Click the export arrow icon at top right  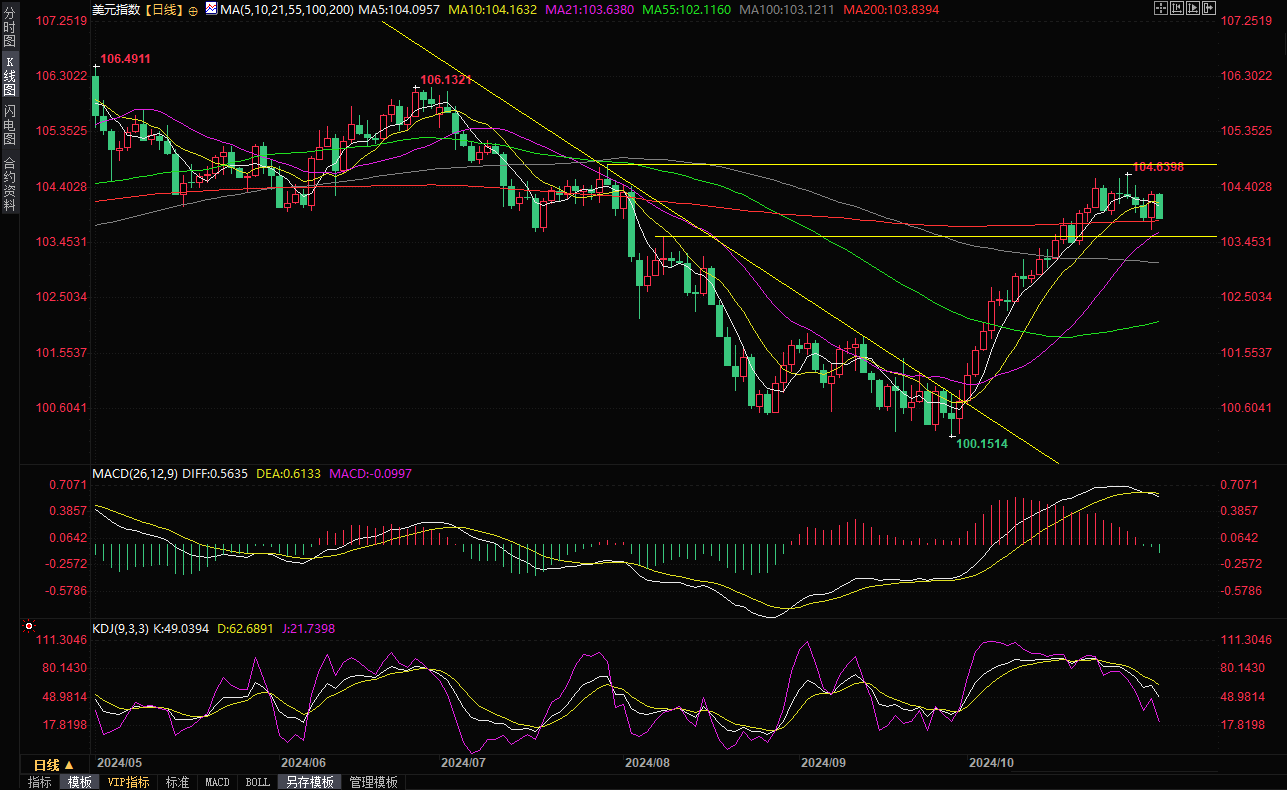[x=1211, y=9]
